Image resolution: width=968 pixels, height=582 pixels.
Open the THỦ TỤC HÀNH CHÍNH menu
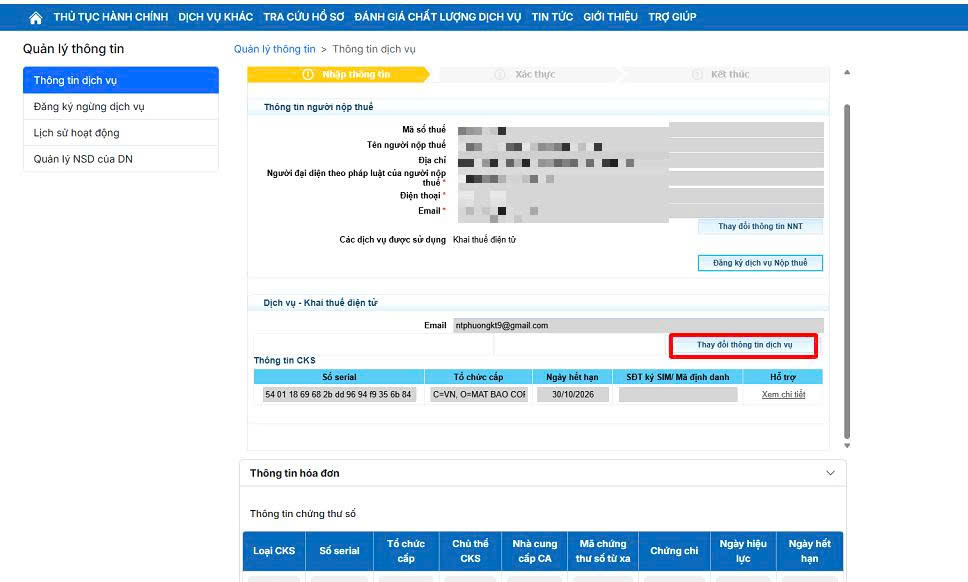pyautogui.click(x=113, y=17)
